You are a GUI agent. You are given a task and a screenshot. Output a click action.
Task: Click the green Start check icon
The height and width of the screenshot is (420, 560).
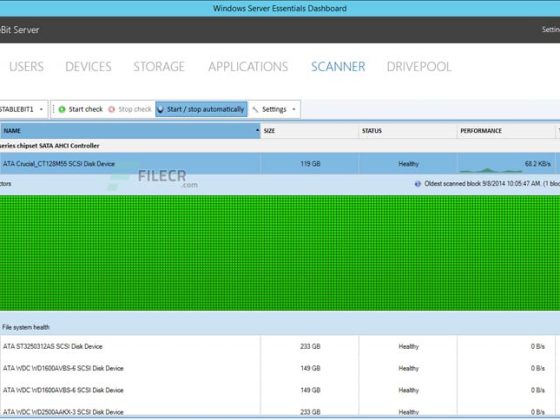(62, 109)
